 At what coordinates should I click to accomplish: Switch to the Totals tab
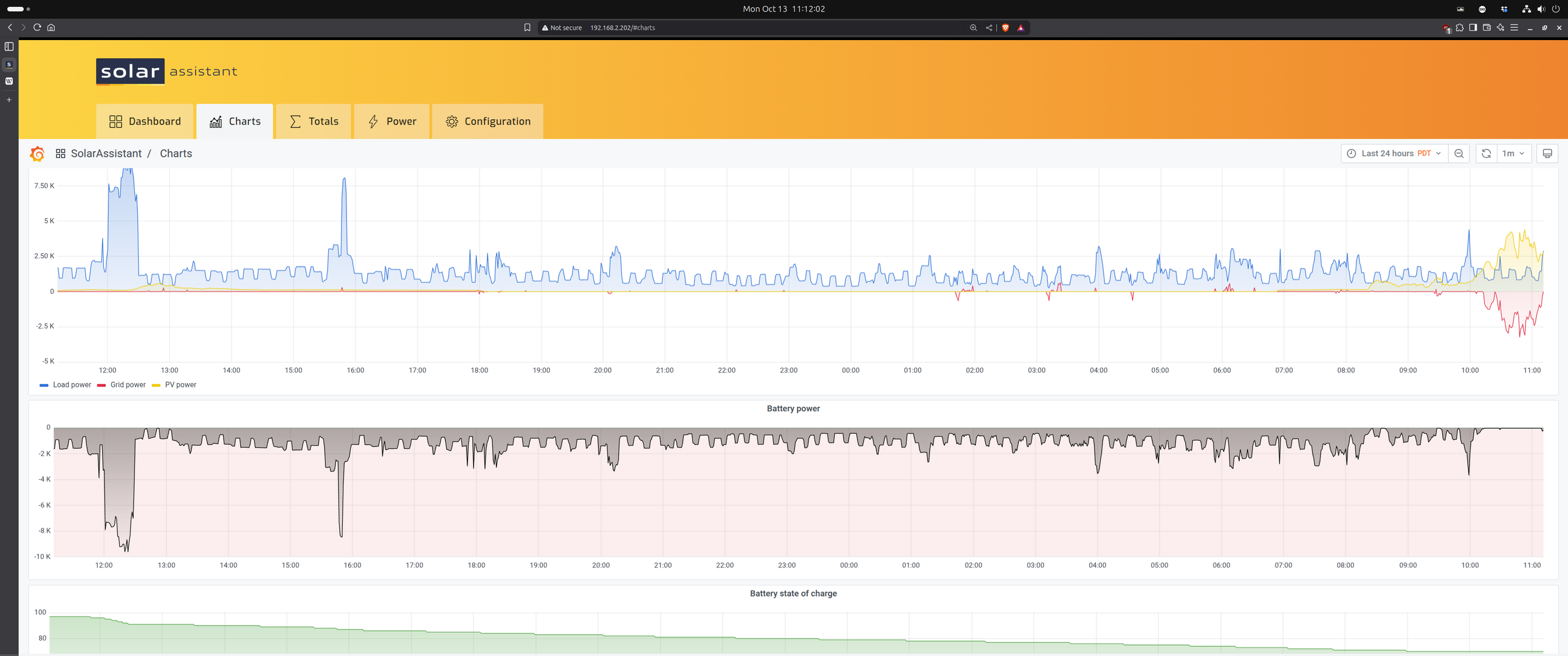click(x=314, y=121)
